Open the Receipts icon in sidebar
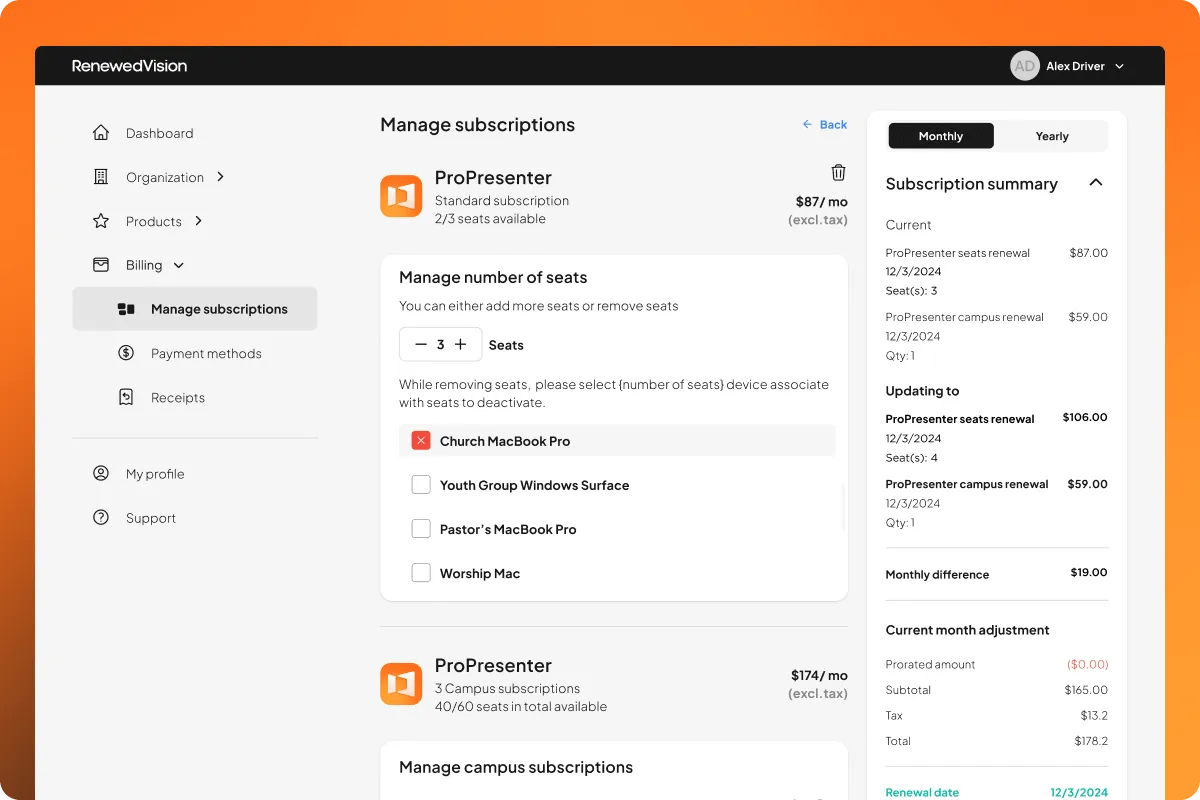This screenshot has height=800, width=1200. (x=126, y=397)
